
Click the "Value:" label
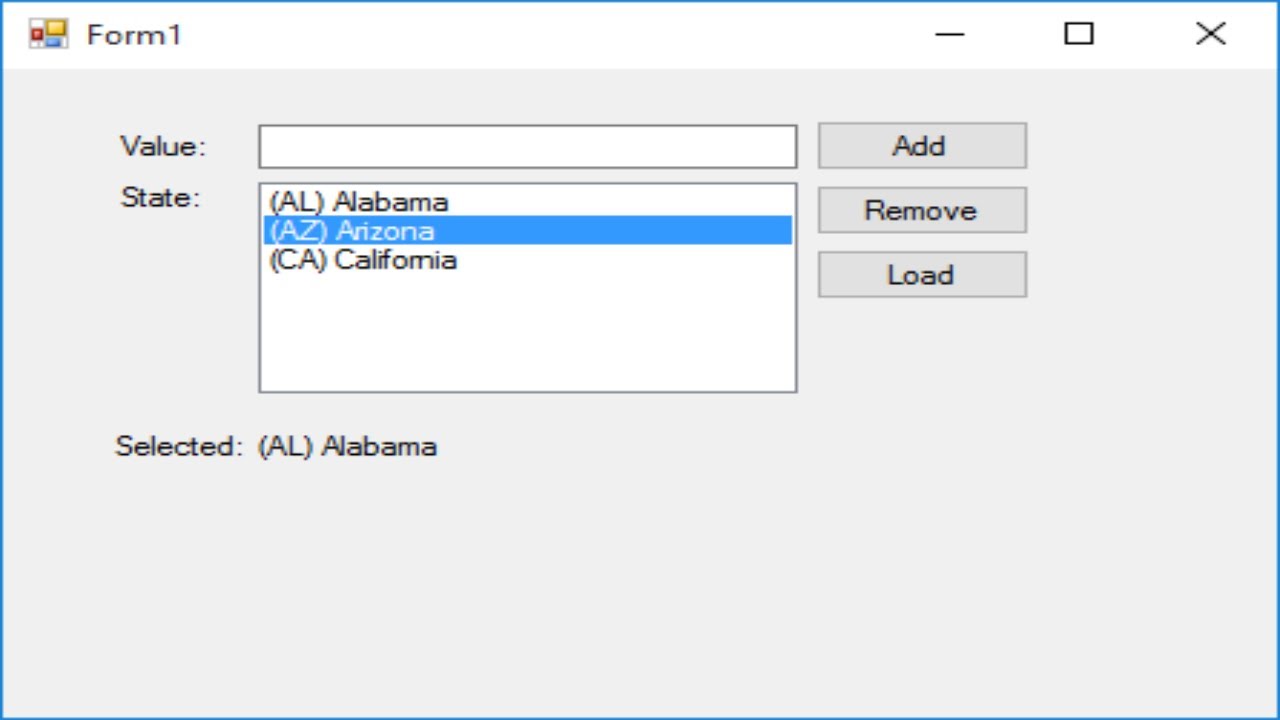[x=162, y=147]
